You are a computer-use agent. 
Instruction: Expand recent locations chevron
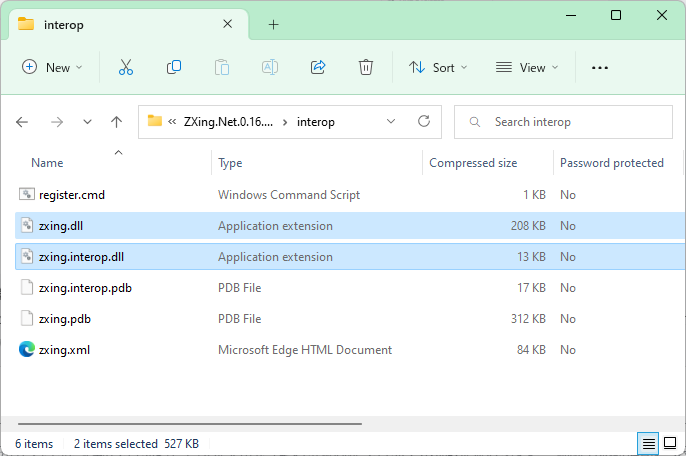[x=88, y=122]
